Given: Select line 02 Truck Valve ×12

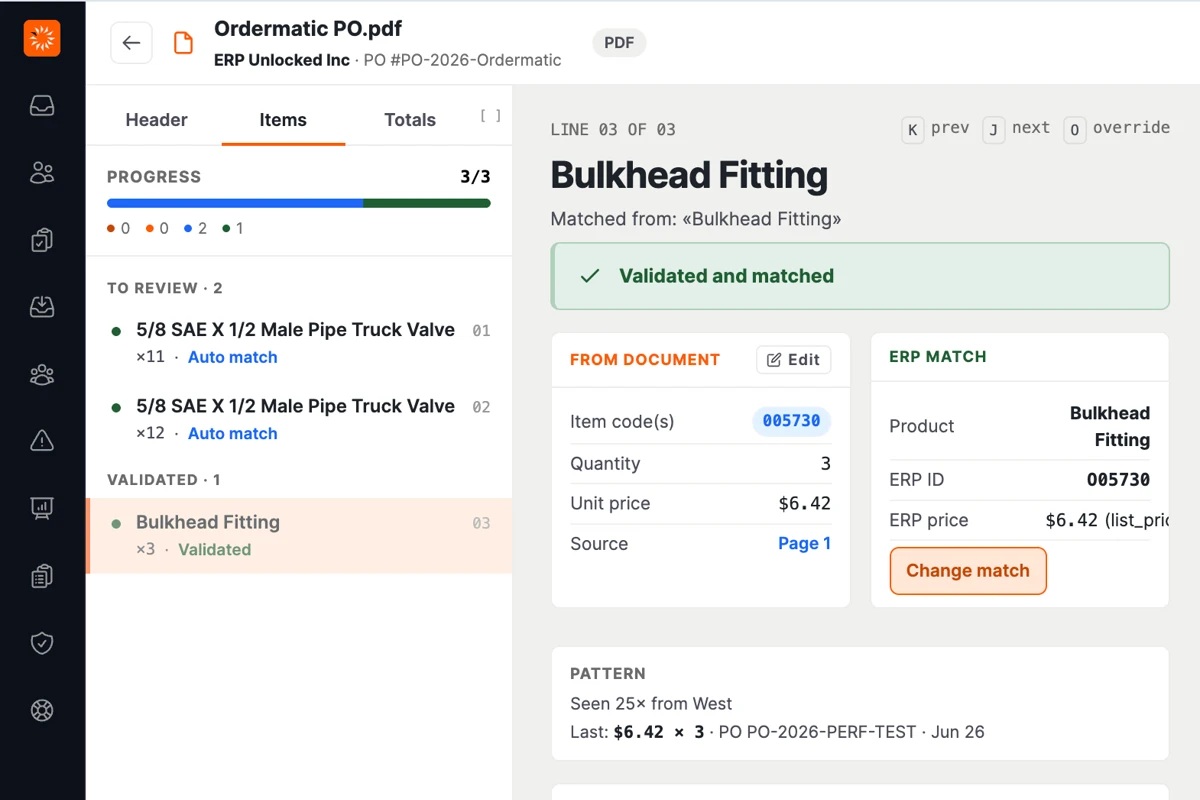Looking at the screenshot, I should [299, 419].
